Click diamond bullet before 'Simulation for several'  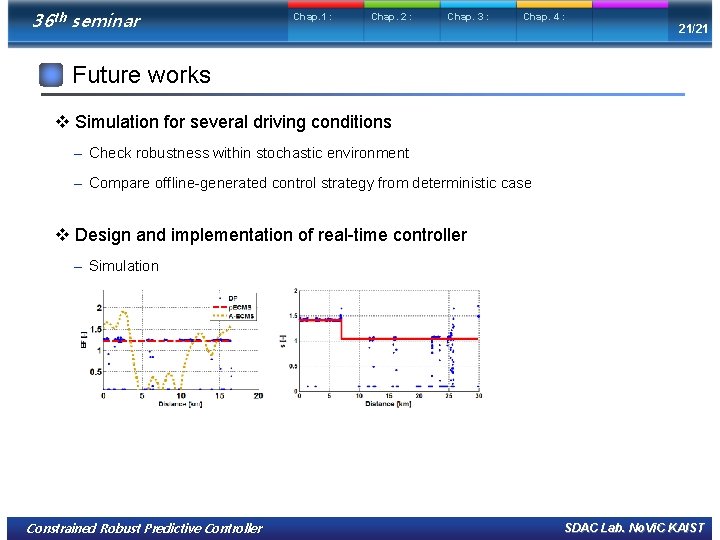(x=62, y=122)
